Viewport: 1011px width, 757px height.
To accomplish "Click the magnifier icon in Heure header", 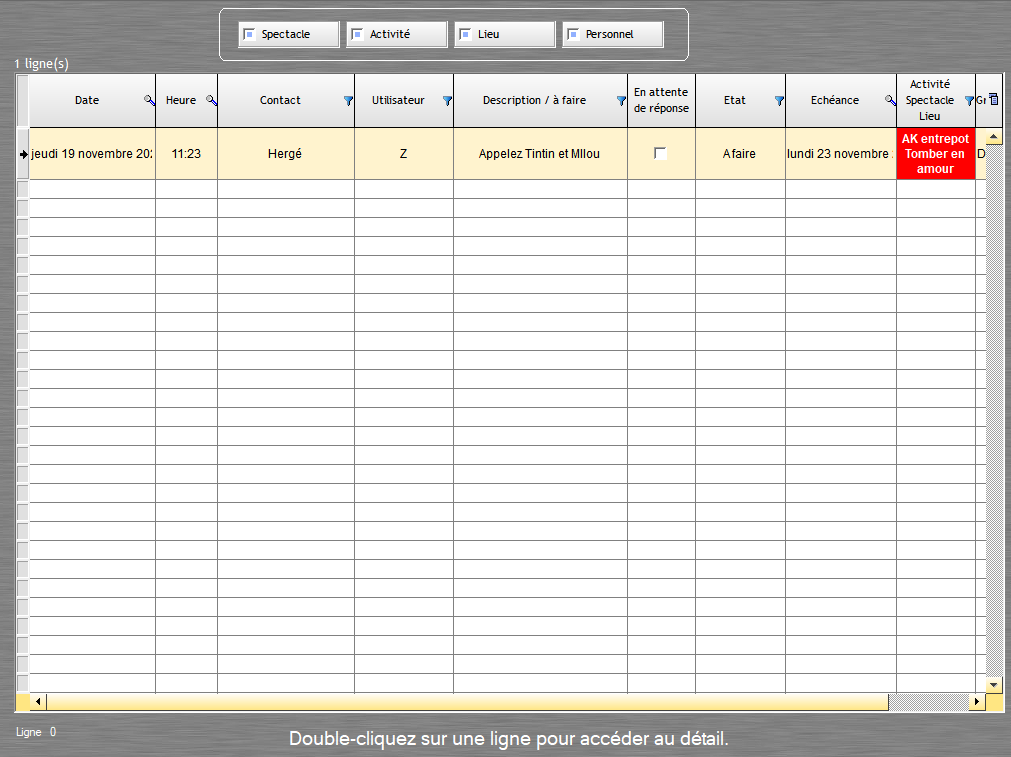I will click(x=211, y=100).
